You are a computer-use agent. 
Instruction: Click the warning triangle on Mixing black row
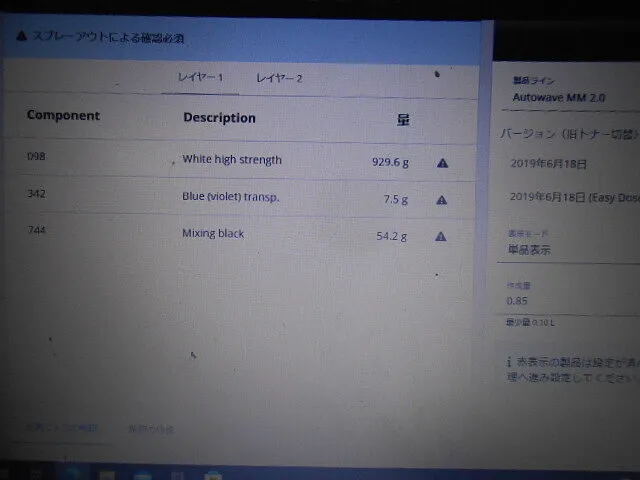click(441, 237)
